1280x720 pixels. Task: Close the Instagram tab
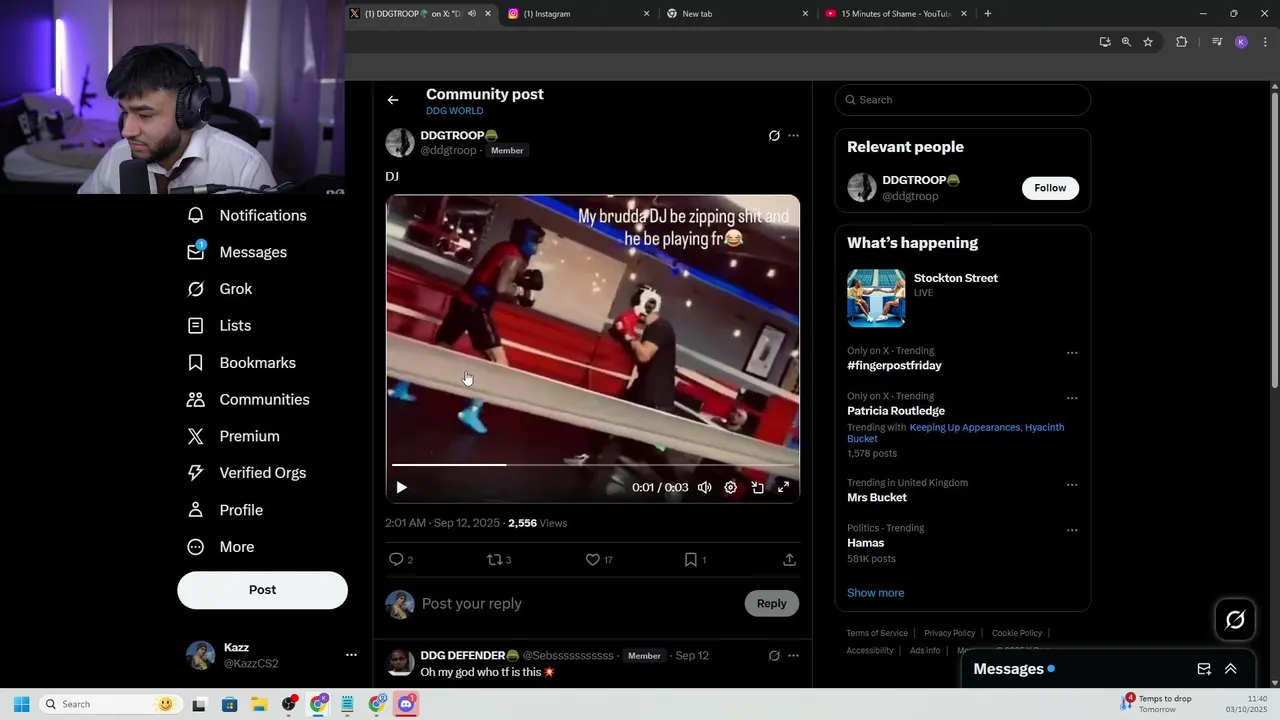(x=646, y=14)
